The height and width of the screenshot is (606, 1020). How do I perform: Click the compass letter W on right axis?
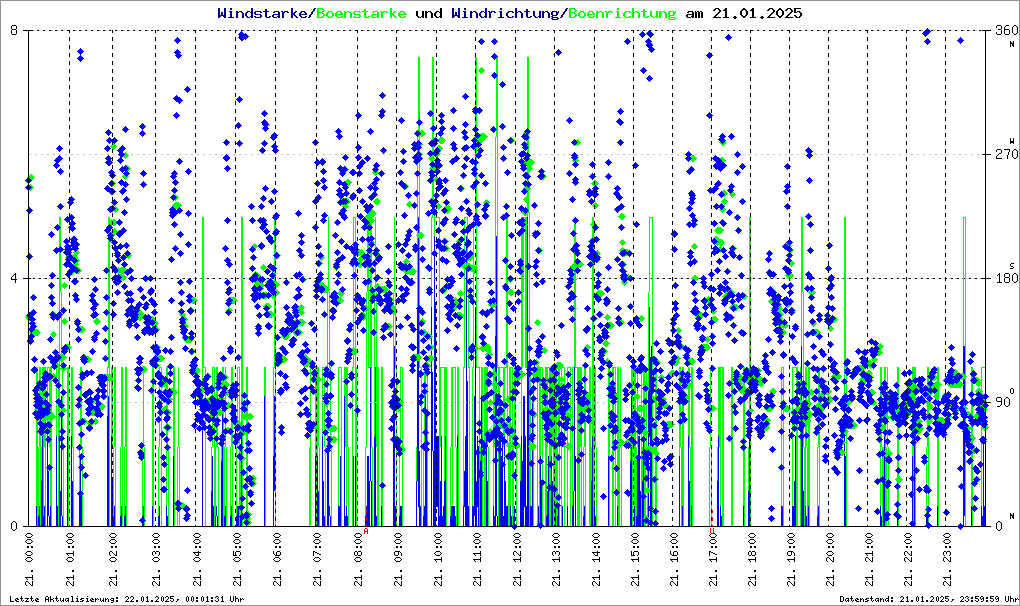(x=1012, y=141)
